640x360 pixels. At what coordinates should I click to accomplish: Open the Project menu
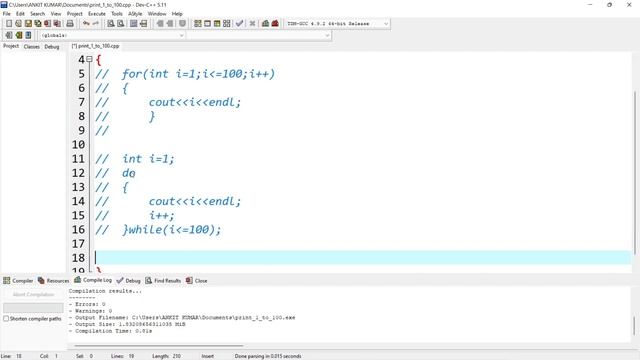click(x=75, y=13)
